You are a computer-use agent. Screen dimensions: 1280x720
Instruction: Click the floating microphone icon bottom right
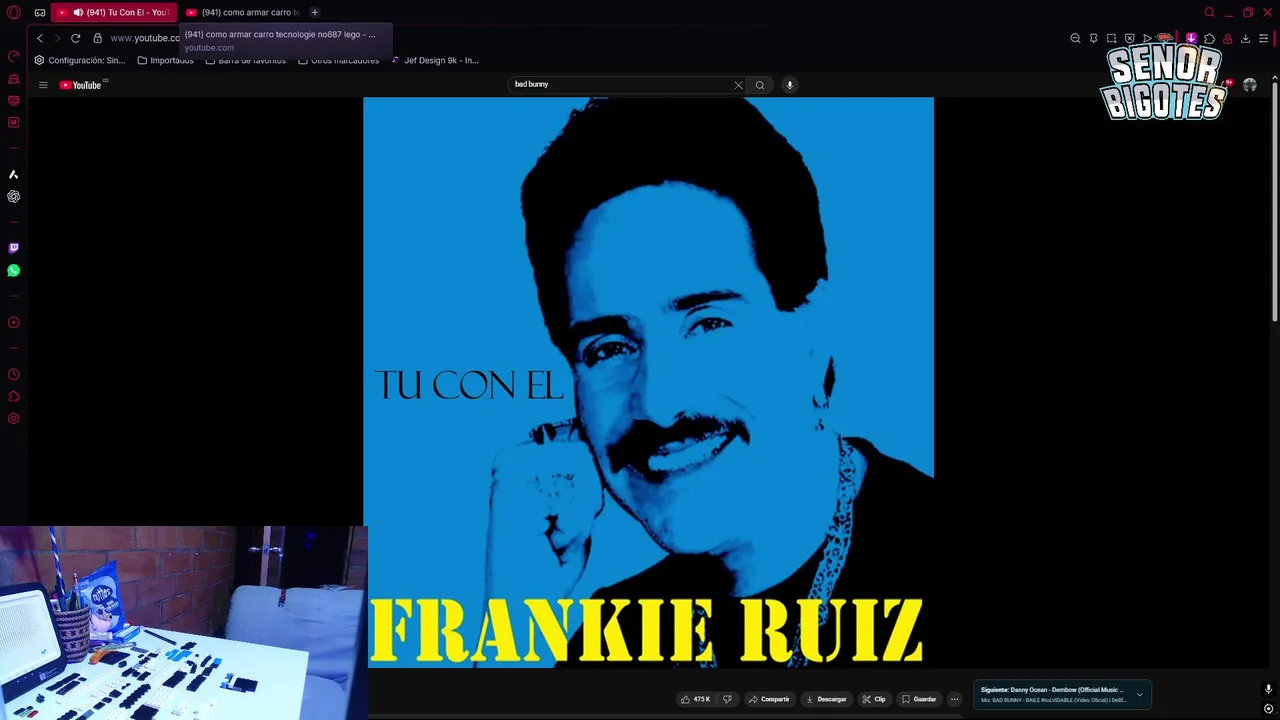click(1268, 689)
